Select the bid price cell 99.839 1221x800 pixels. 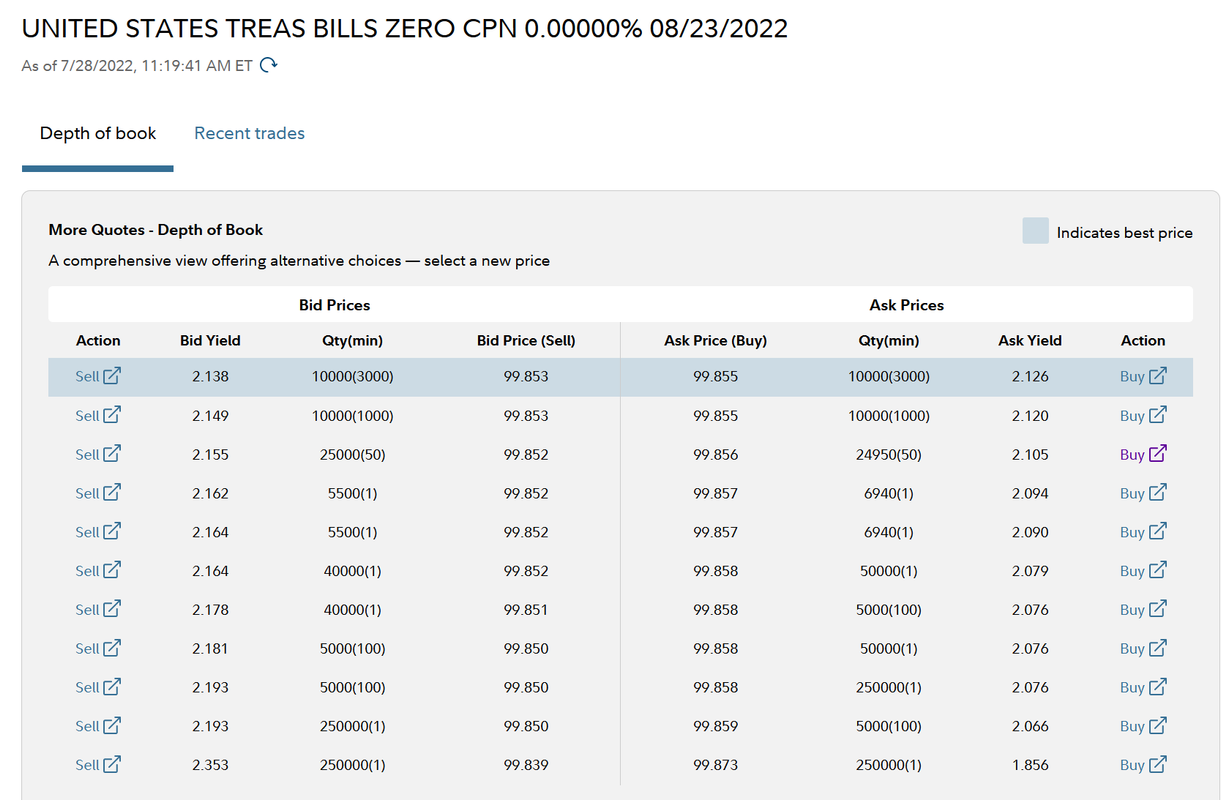pyautogui.click(x=526, y=765)
